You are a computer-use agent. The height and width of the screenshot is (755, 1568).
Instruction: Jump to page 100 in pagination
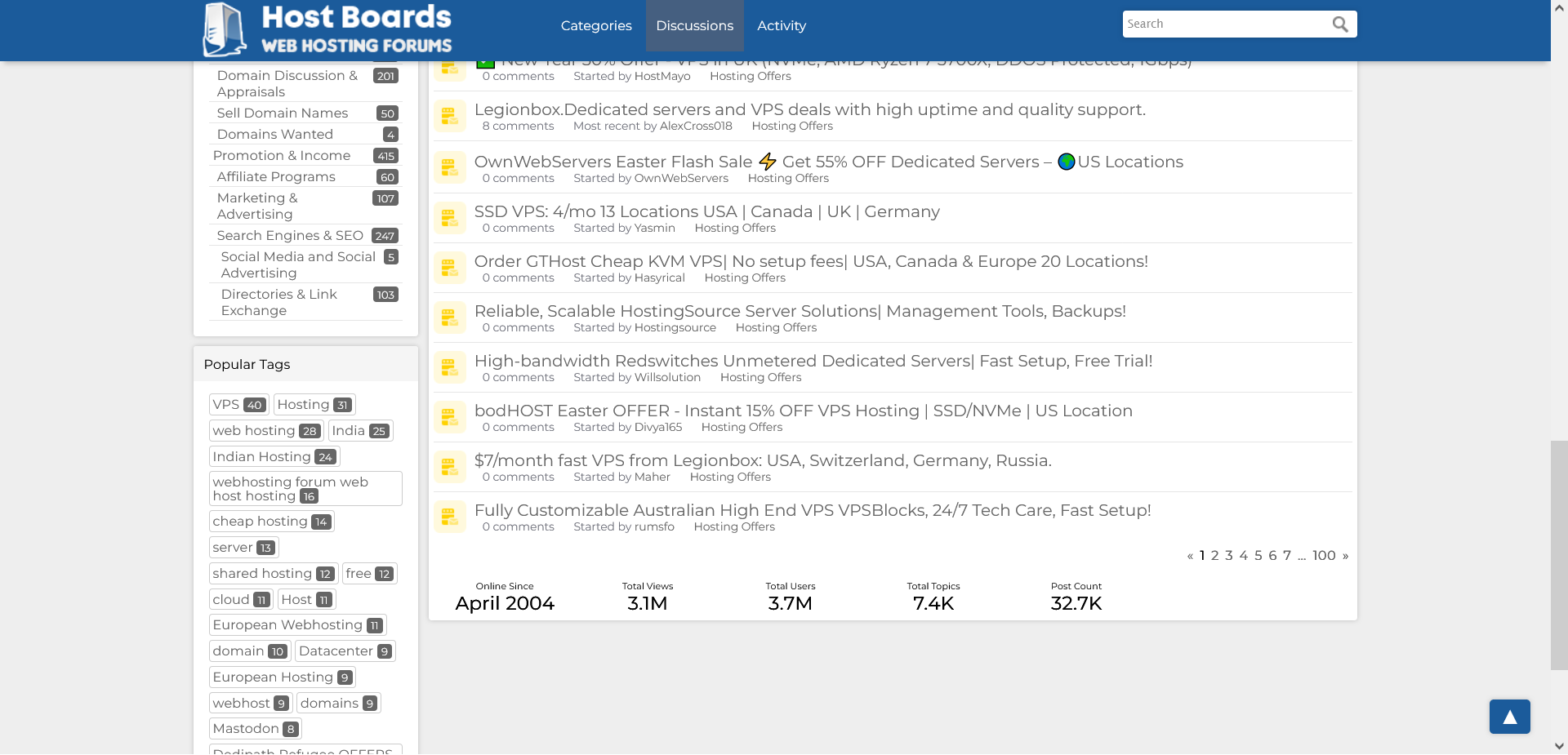point(1324,556)
